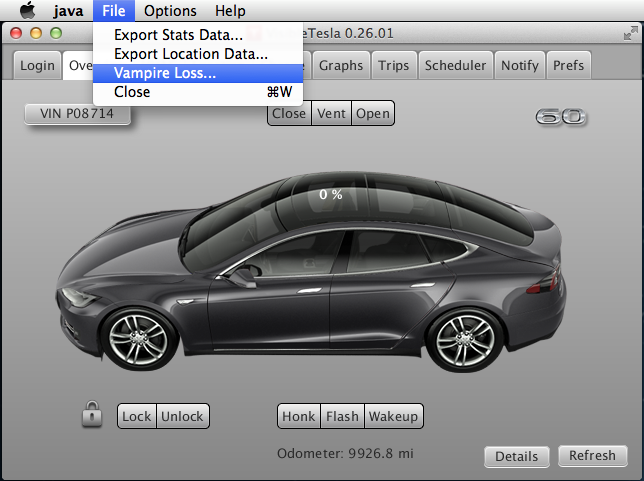Close the open File menu
Screen dimensions: 644x481
pyautogui.click(x=114, y=11)
